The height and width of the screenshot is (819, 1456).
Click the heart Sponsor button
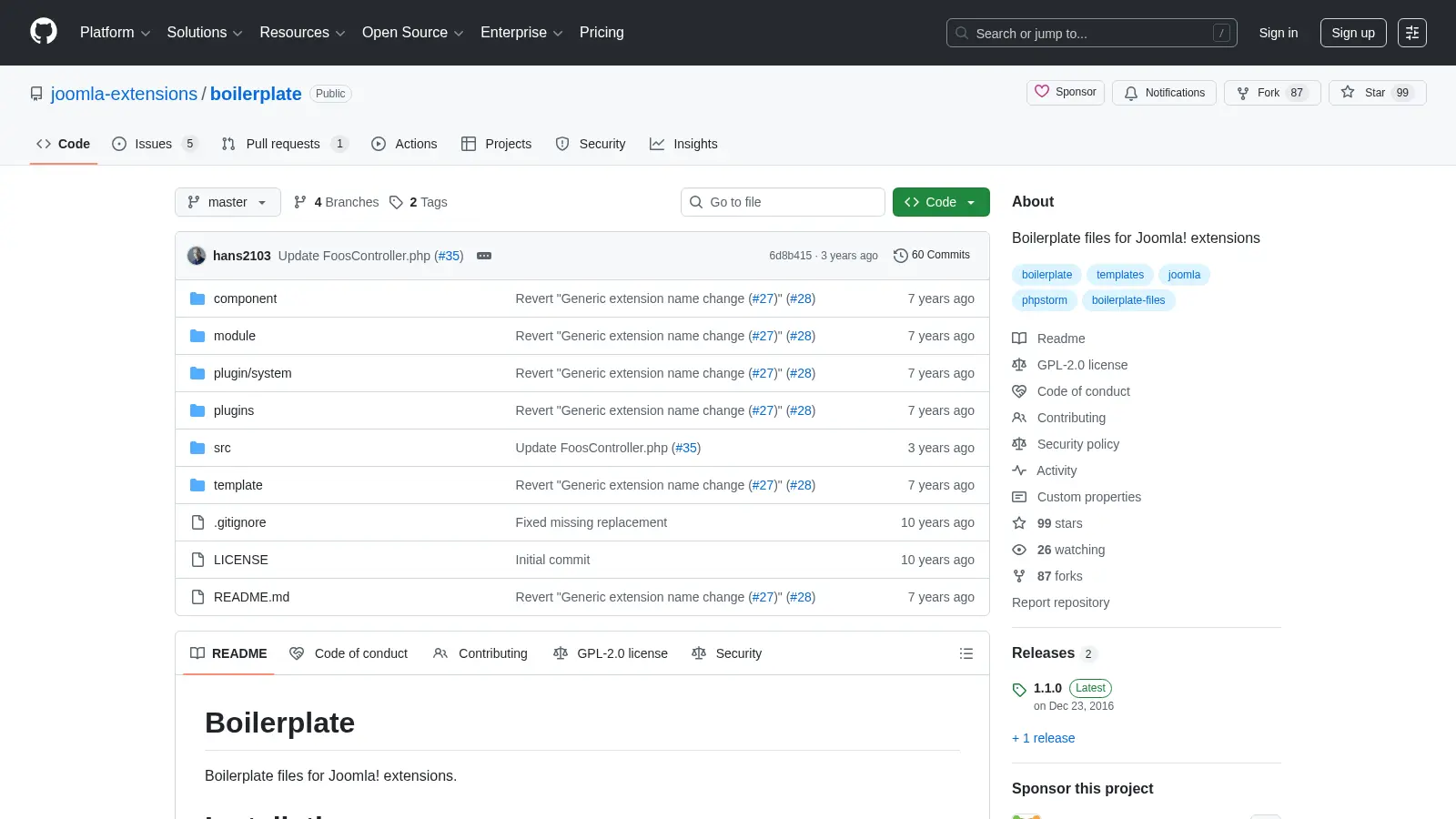[1066, 92]
